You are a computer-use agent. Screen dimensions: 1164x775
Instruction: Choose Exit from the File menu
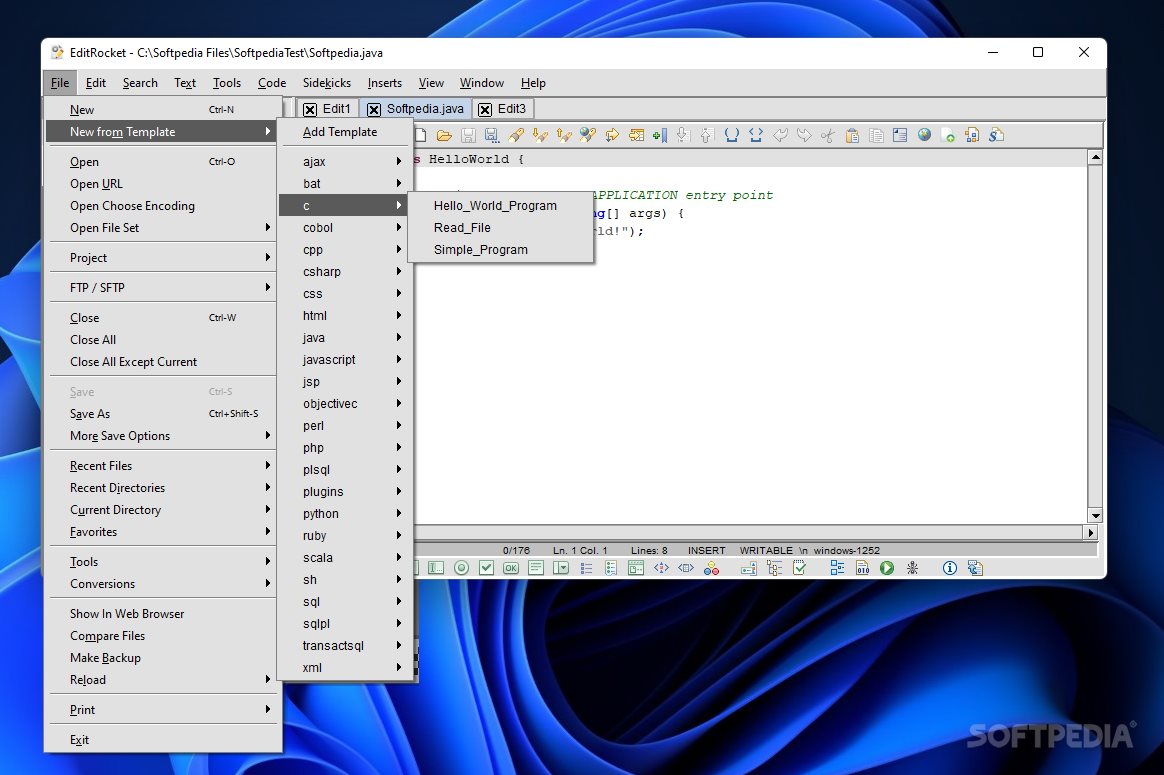coord(163,739)
